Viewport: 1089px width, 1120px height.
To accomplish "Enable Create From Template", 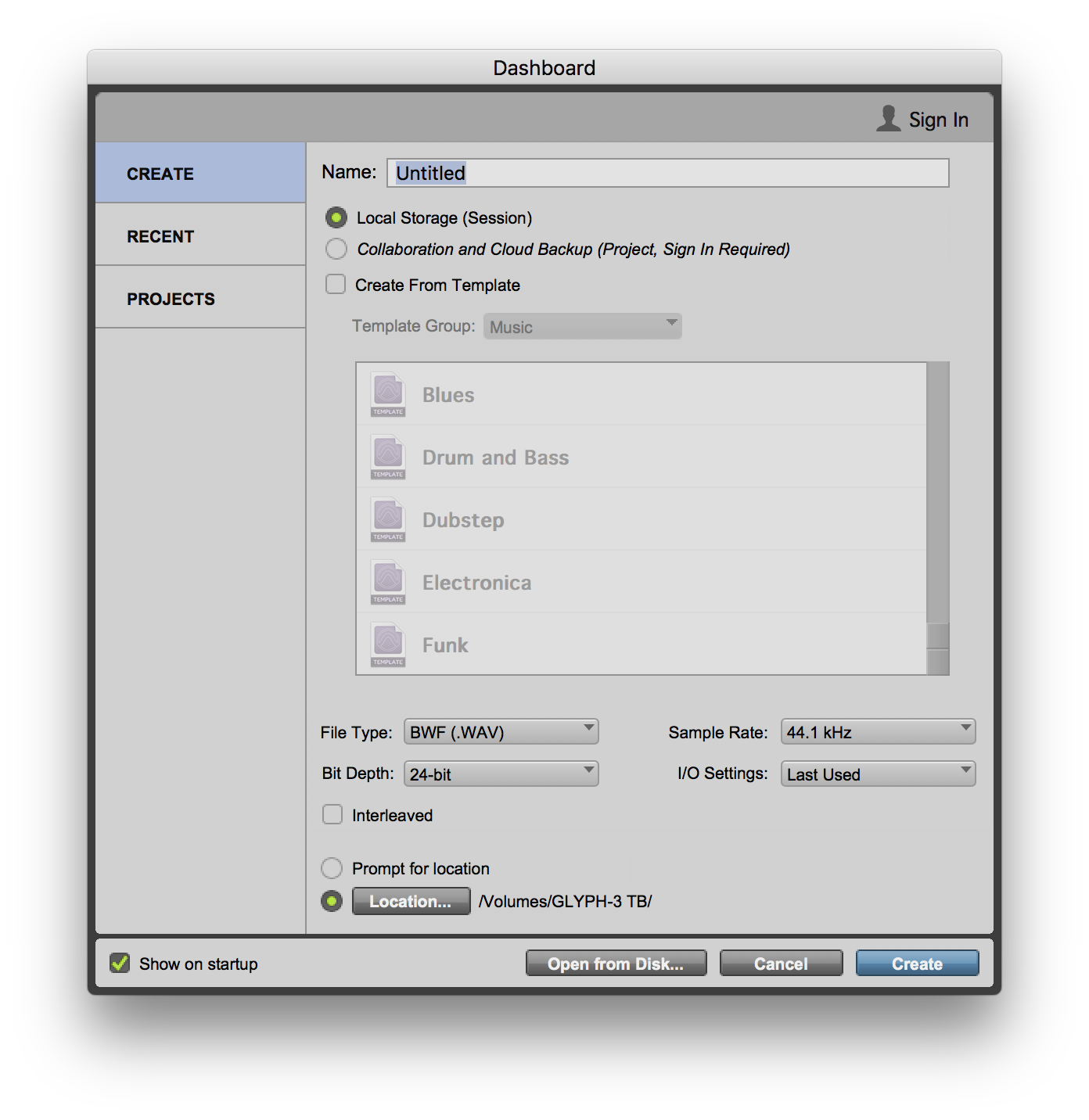I will coord(335,285).
